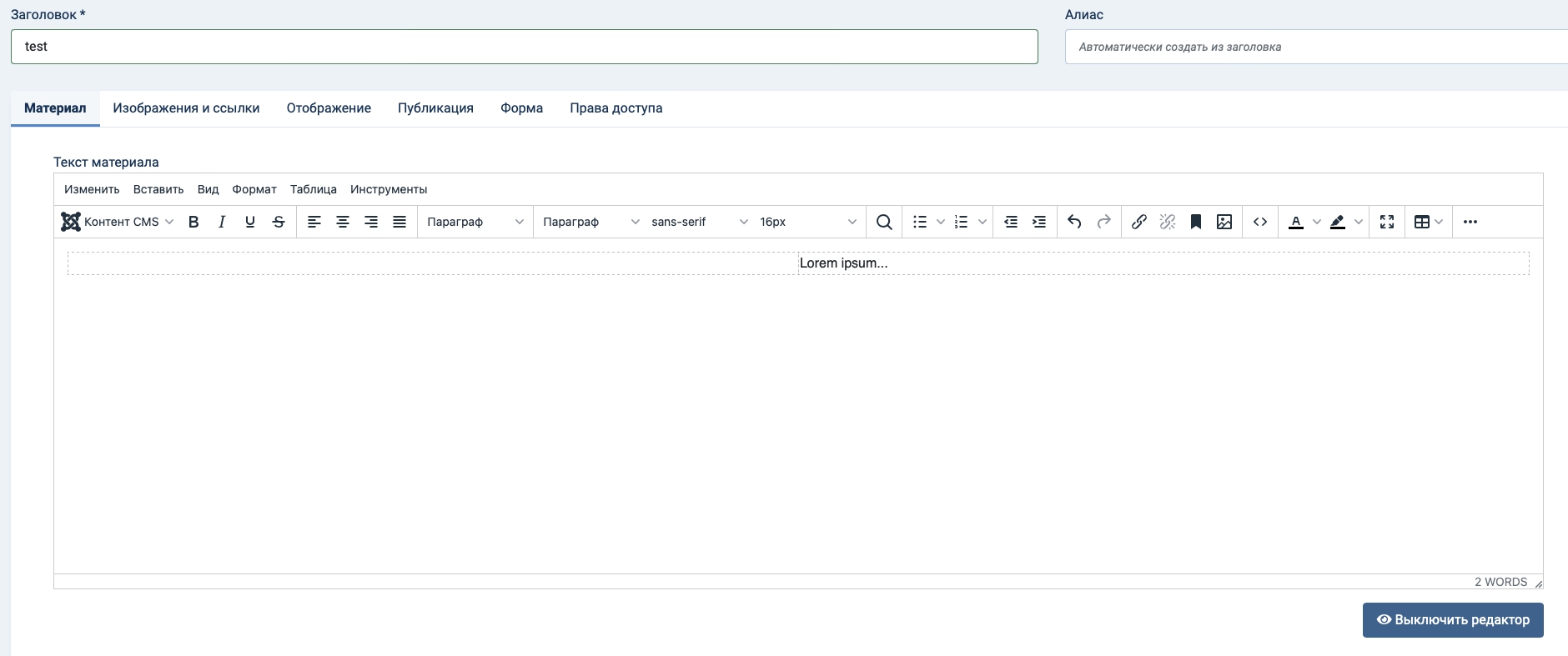1568x656 pixels.
Task: Switch to the Публикация tab
Action: coord(435,108)
